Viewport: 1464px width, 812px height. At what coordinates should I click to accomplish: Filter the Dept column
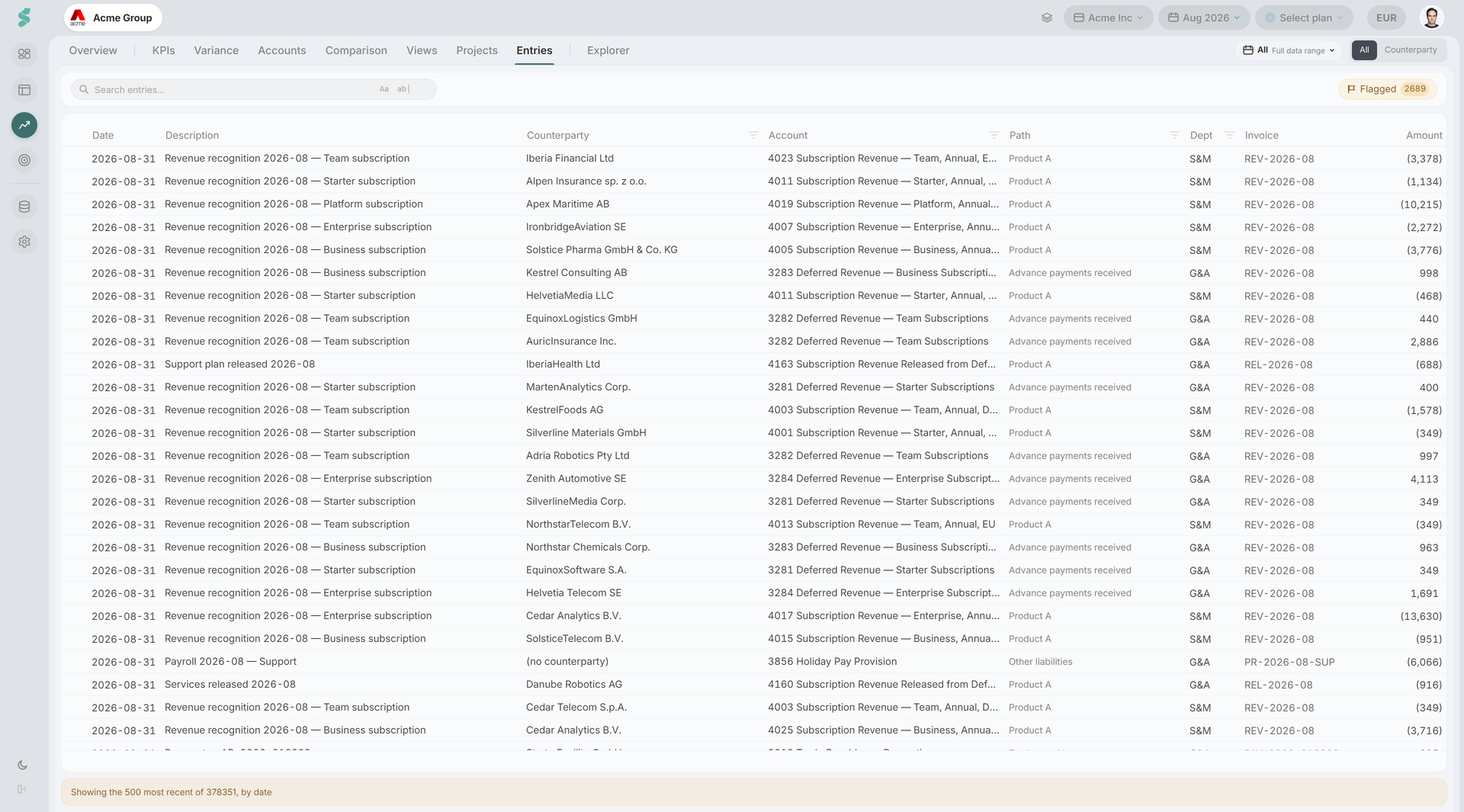pos(1230,135)
